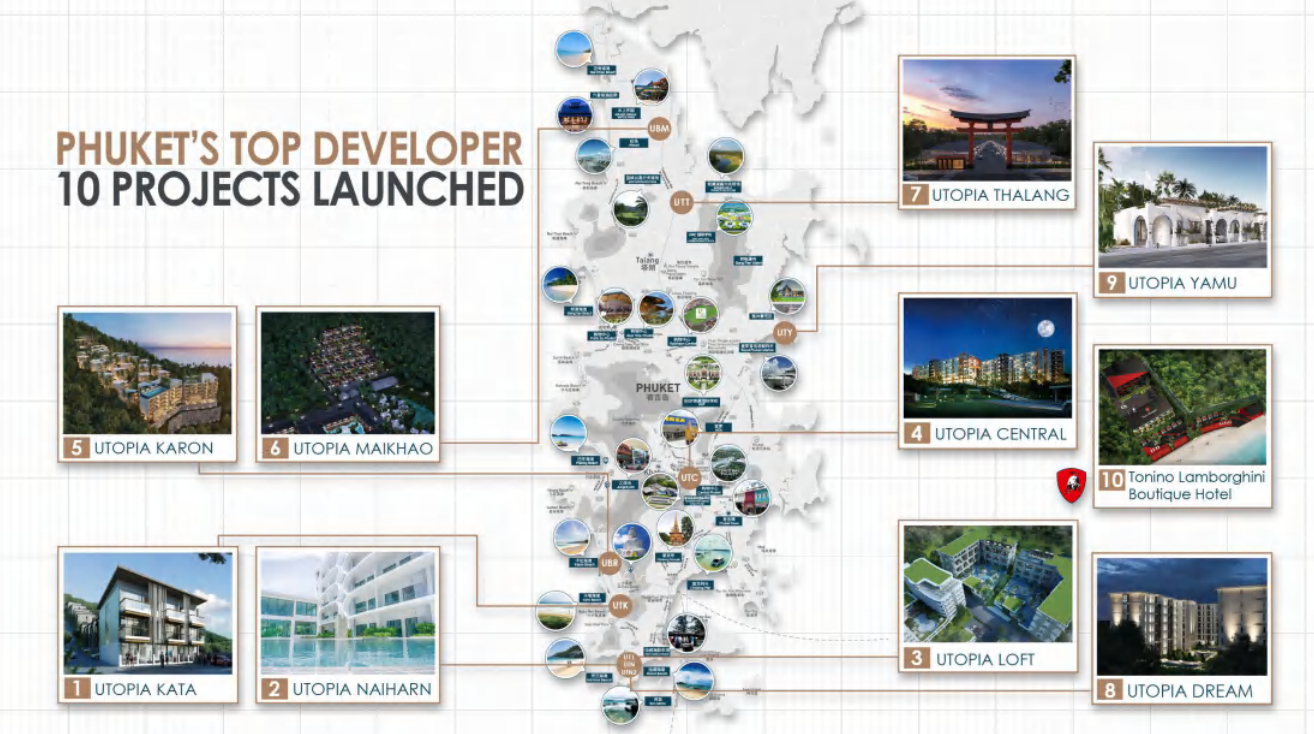Screen dimensions: 1314x734
Task: Click the colorful old town buildings photo circle
Action: pos(750,497)
